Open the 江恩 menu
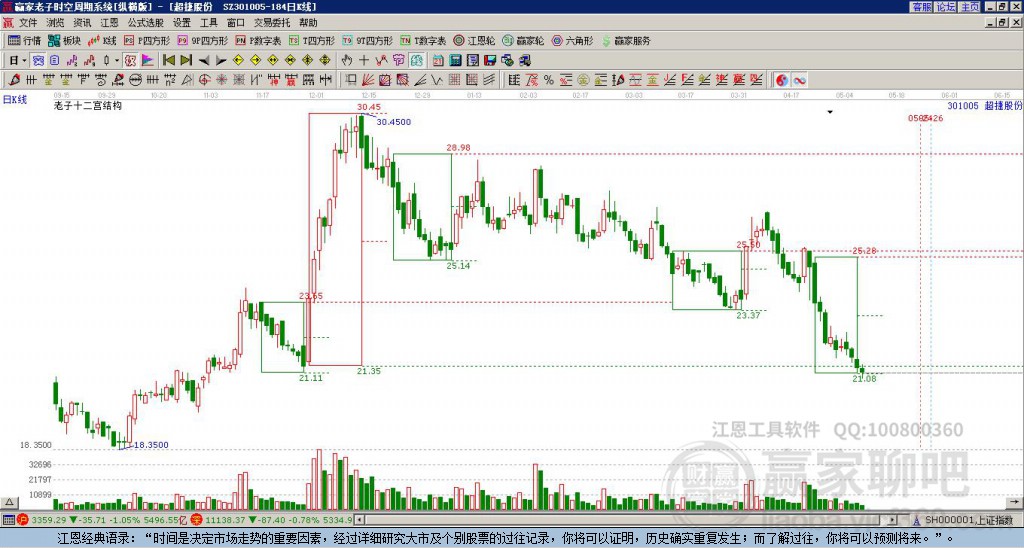1024x548 pixels. click(x=109, y=23)
